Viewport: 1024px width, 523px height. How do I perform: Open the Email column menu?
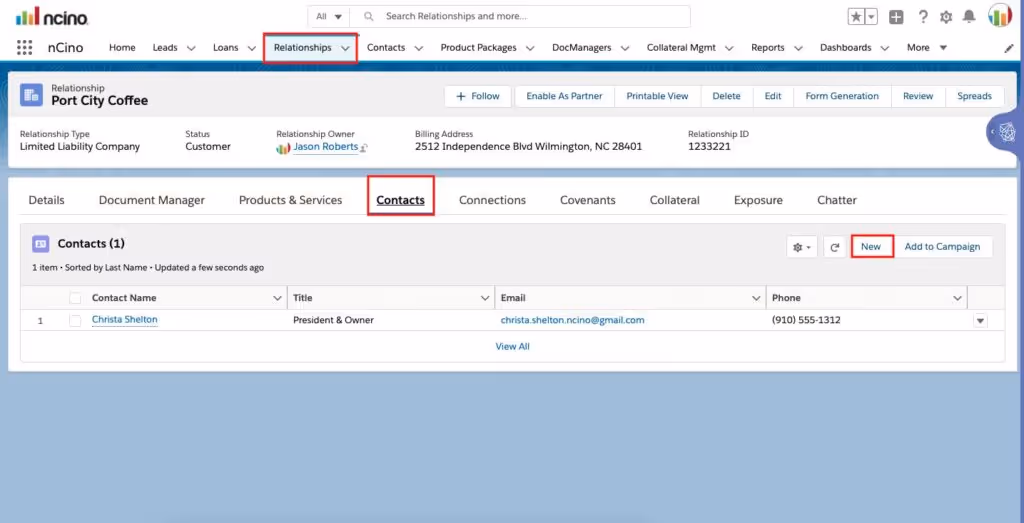click(x=756, y=298)
